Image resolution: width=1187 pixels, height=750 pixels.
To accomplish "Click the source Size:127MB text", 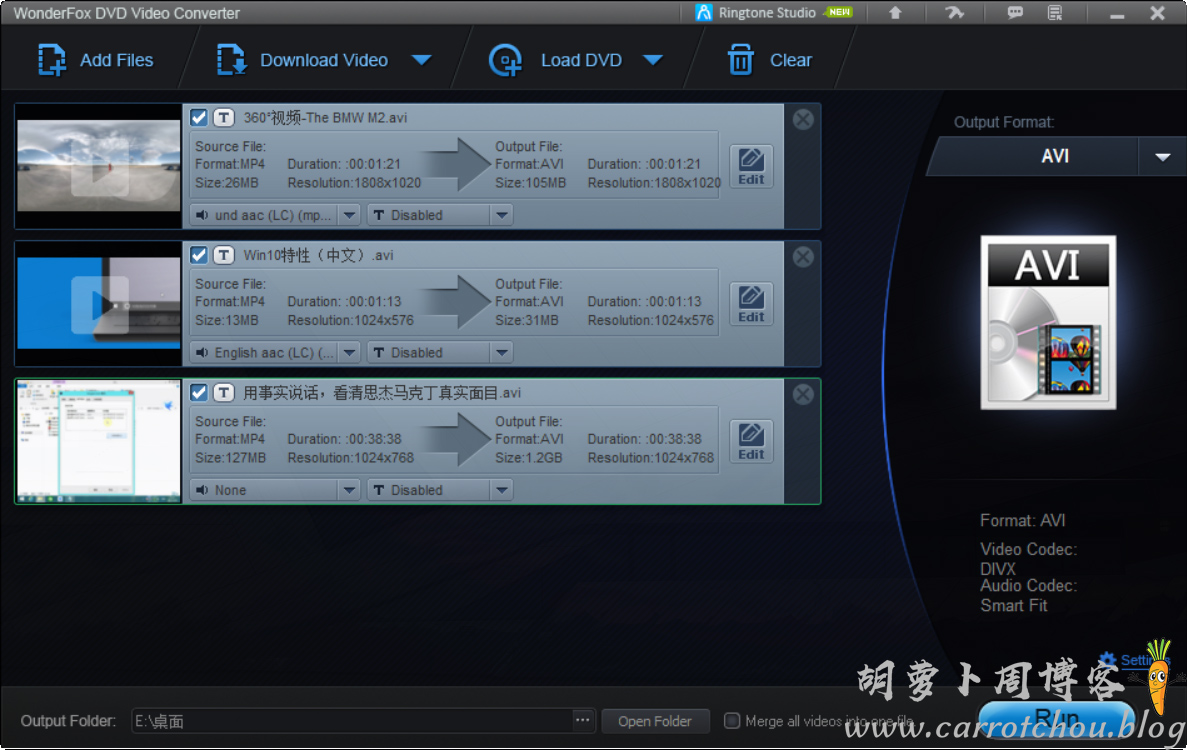I will point(230,458).
